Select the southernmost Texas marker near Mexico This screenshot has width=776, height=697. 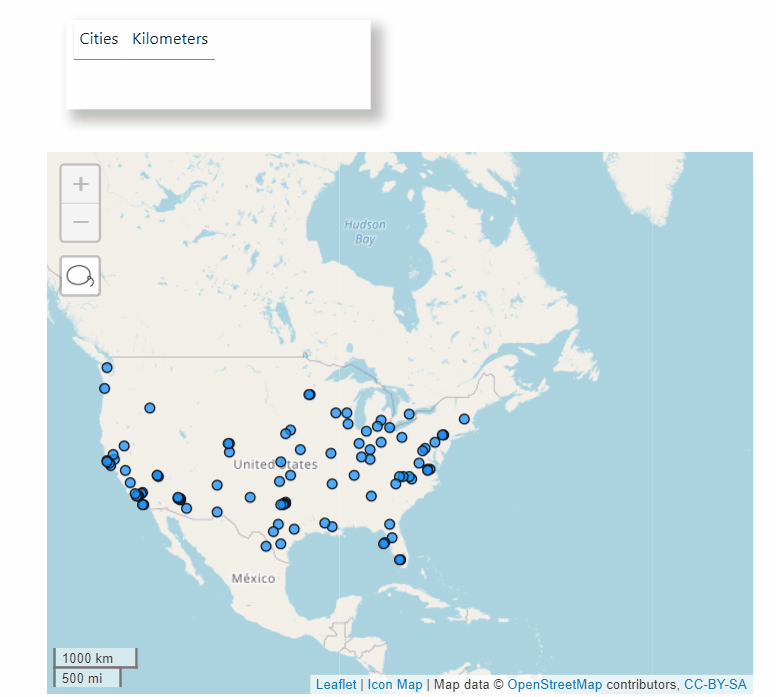coord(266,546)
